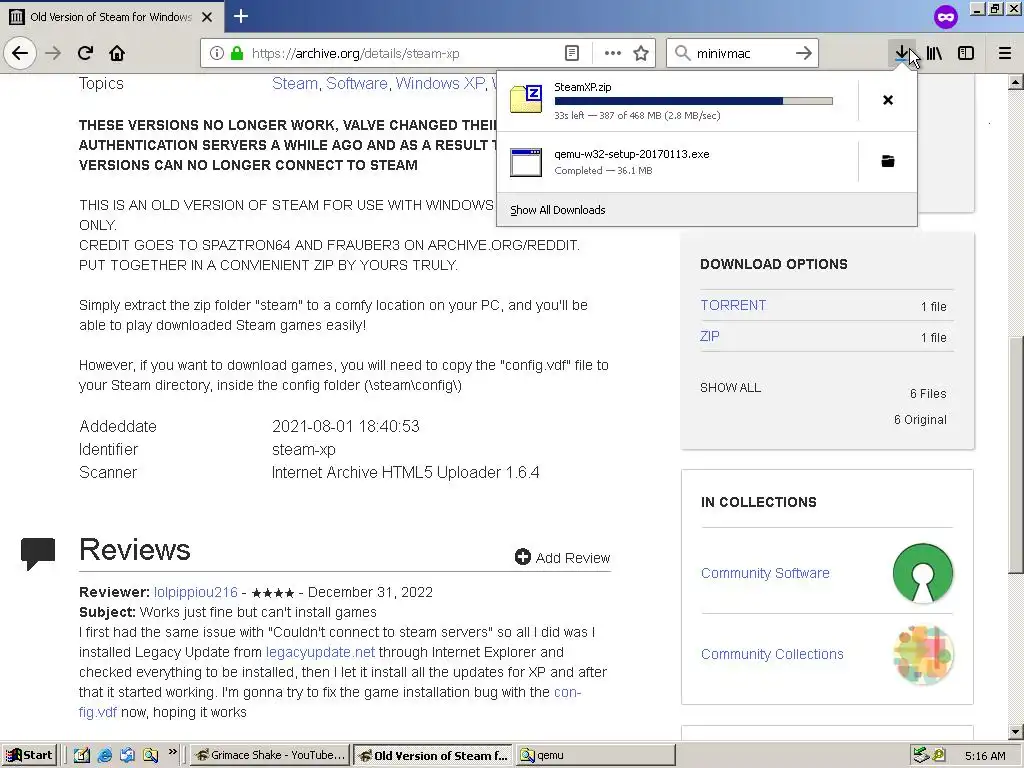1024x768 pixels.
Task: Click the 5:16 AM taskbar clock
Action: pyautogui.click(x=984, y=756)
